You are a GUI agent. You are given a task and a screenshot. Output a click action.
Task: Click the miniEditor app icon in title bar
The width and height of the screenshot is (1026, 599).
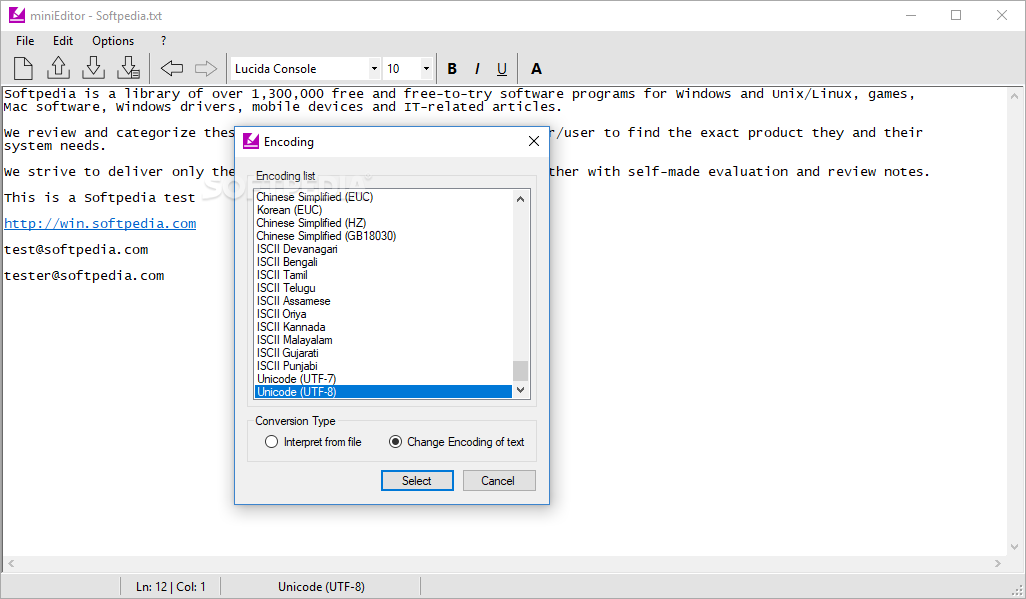tap(16, 15)
